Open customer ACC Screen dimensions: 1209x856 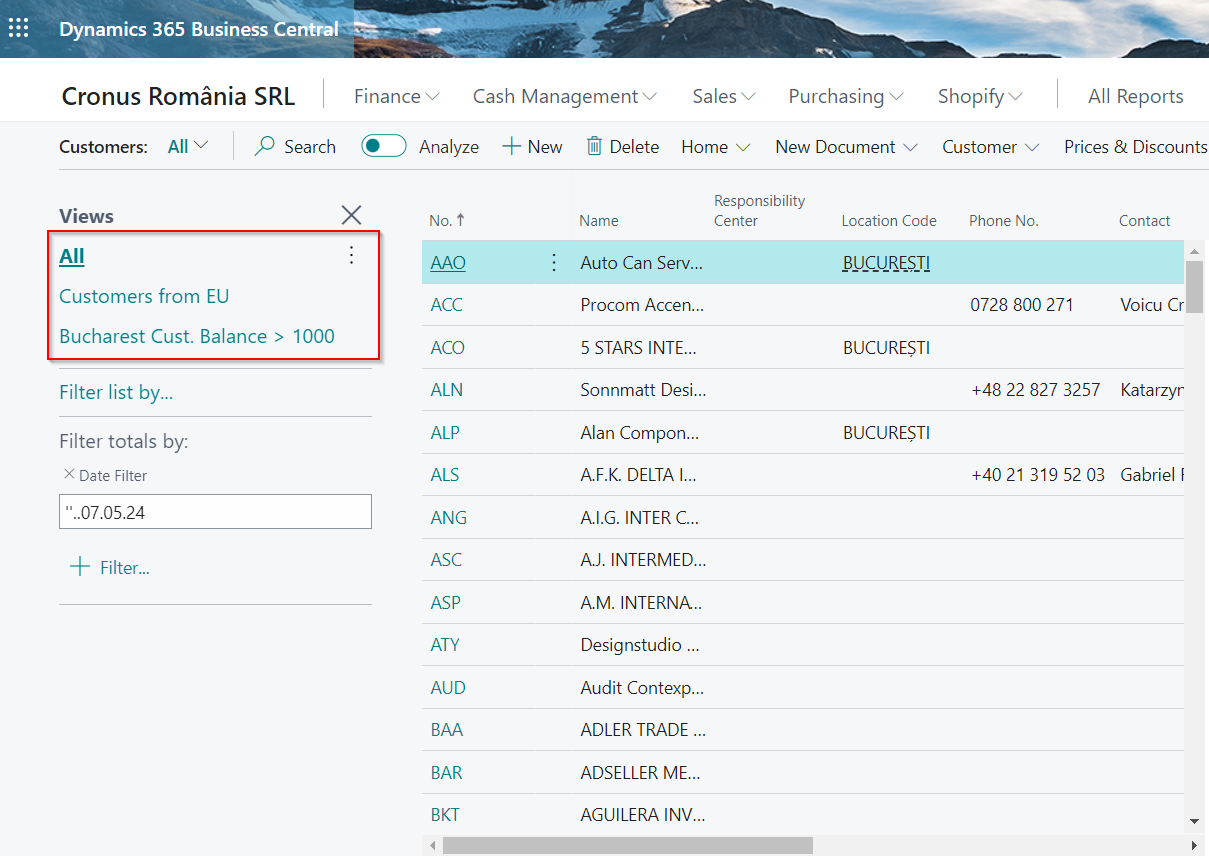pos(447,305)
